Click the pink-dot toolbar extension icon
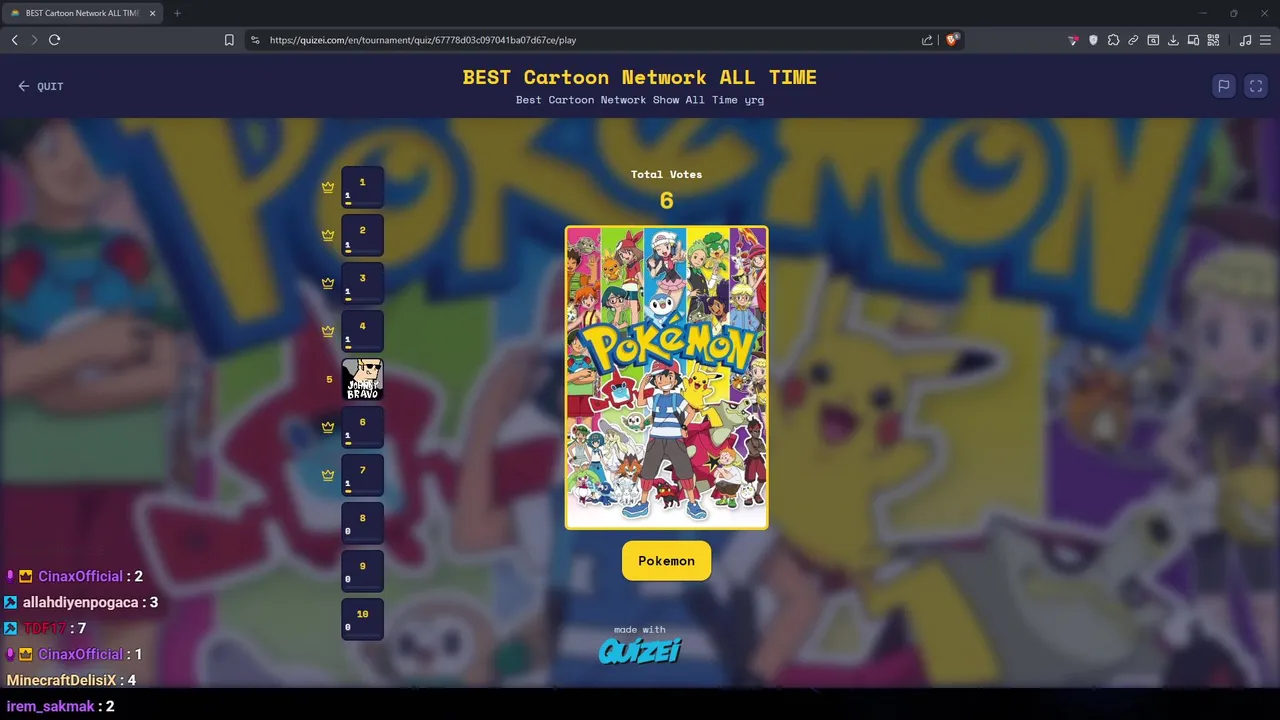 [x=1073, y=40]
